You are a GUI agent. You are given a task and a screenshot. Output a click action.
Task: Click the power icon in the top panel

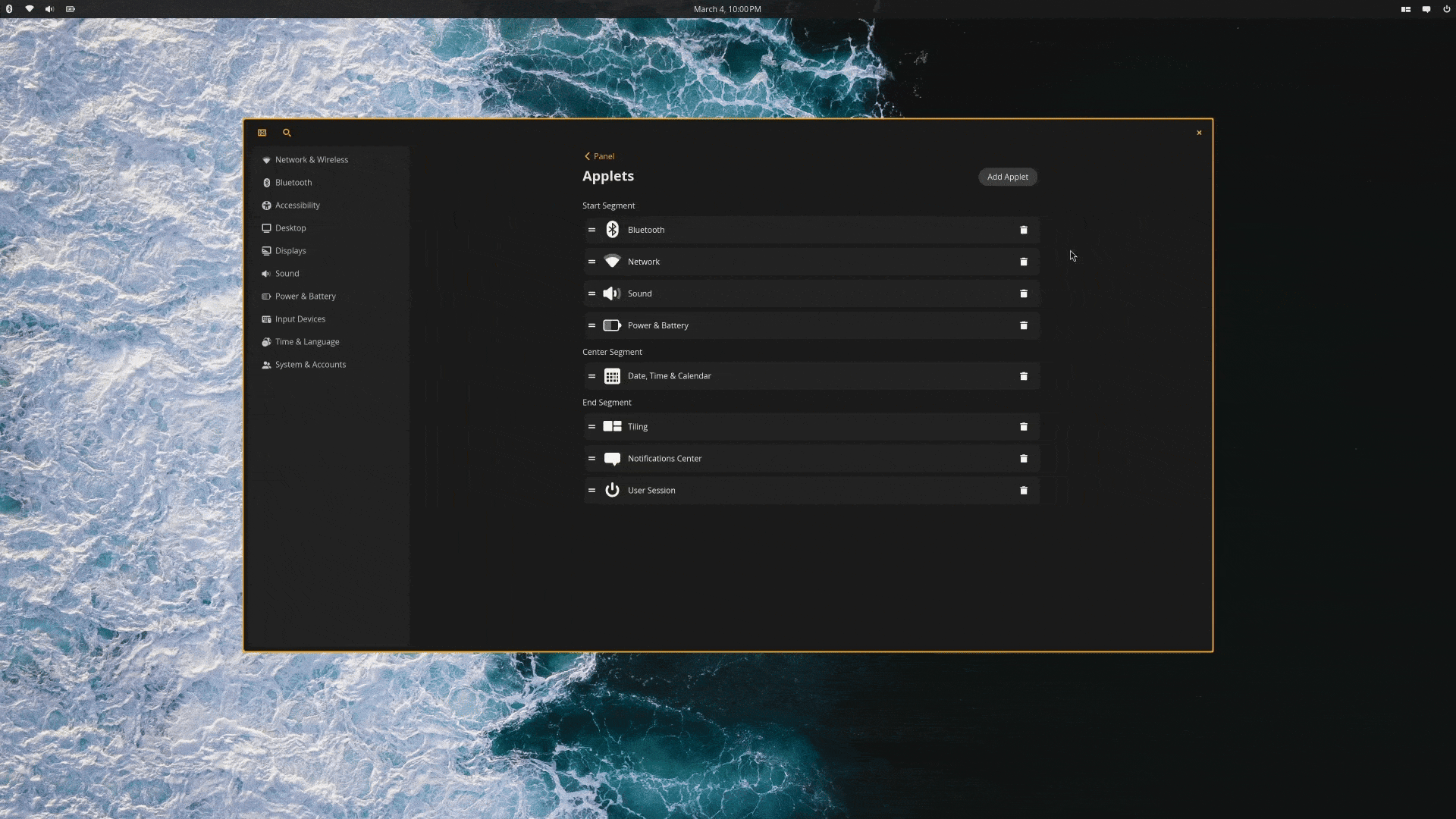pos(1446,9)
